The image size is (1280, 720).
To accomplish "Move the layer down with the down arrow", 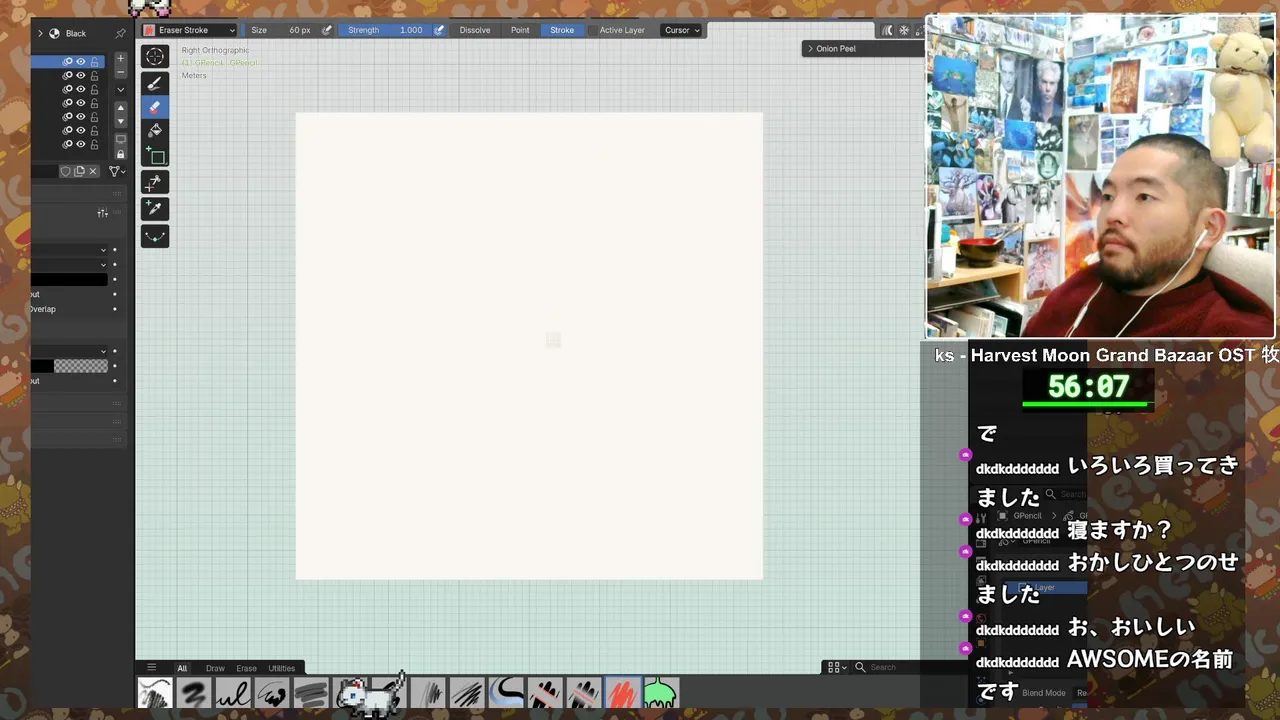I will (121, 121).
